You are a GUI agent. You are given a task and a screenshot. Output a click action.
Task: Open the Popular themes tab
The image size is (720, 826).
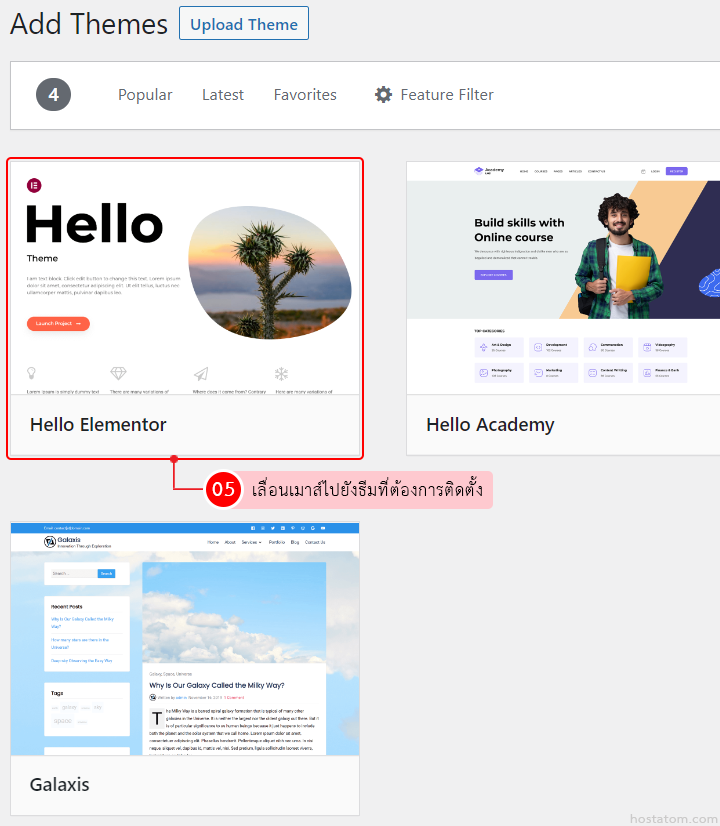click(145, 95)
